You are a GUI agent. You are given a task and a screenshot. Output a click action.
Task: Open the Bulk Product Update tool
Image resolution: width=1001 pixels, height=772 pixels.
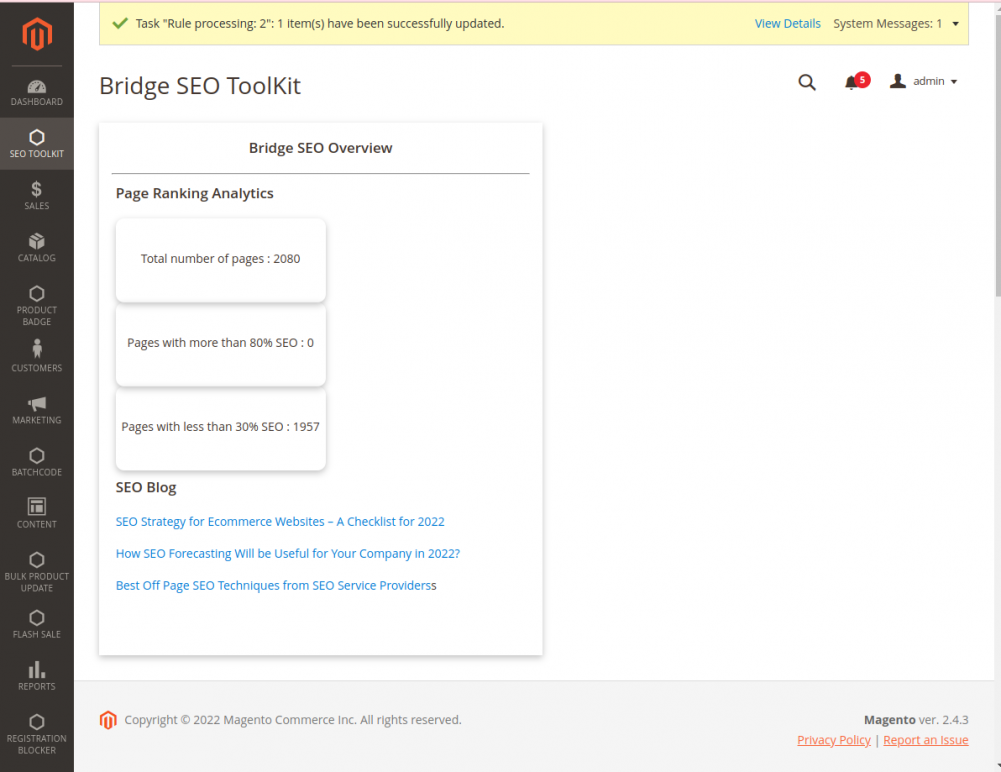37,561
